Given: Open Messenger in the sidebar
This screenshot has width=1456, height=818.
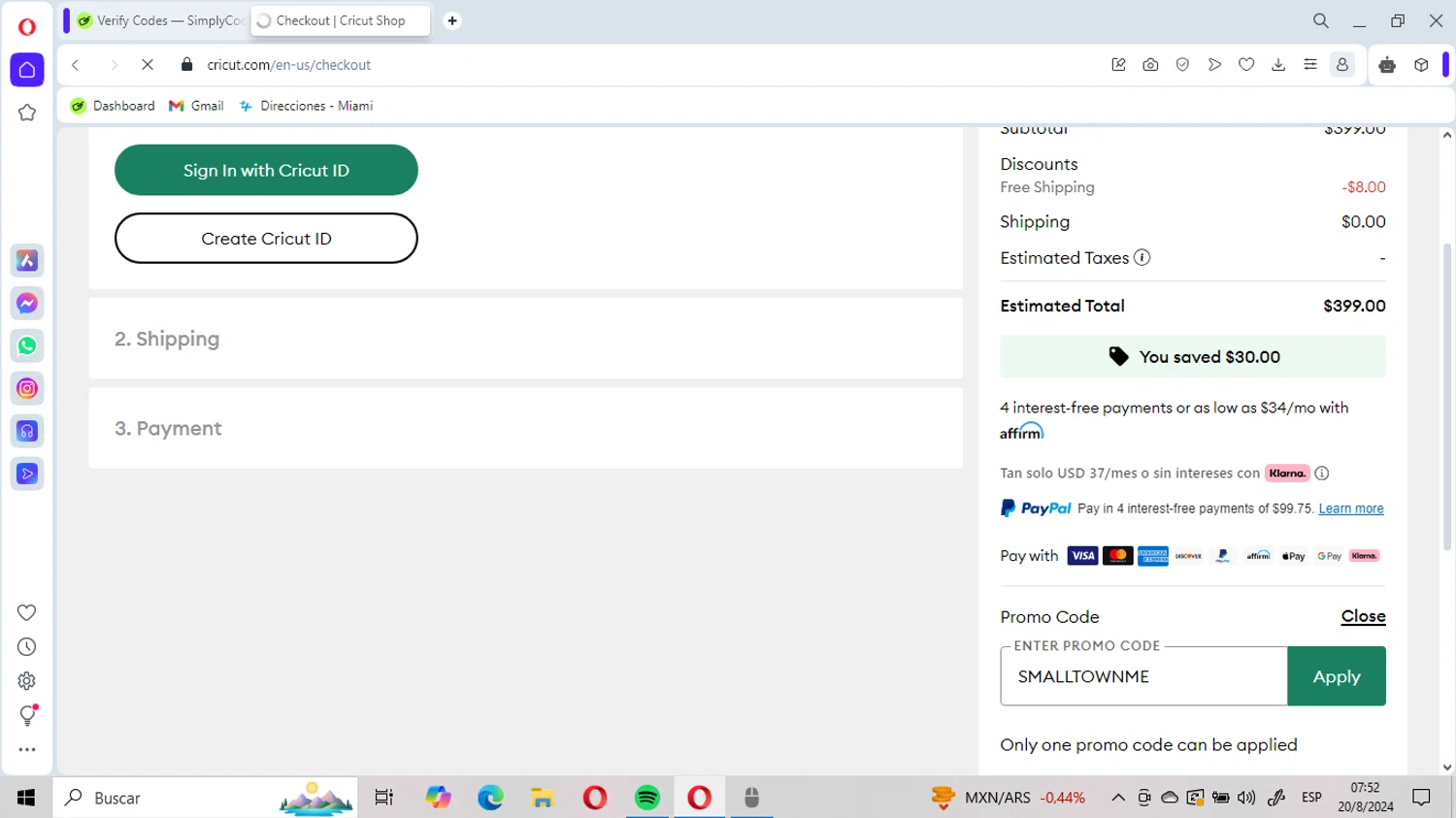Looking at the screenshot, I should click(27, 304).
